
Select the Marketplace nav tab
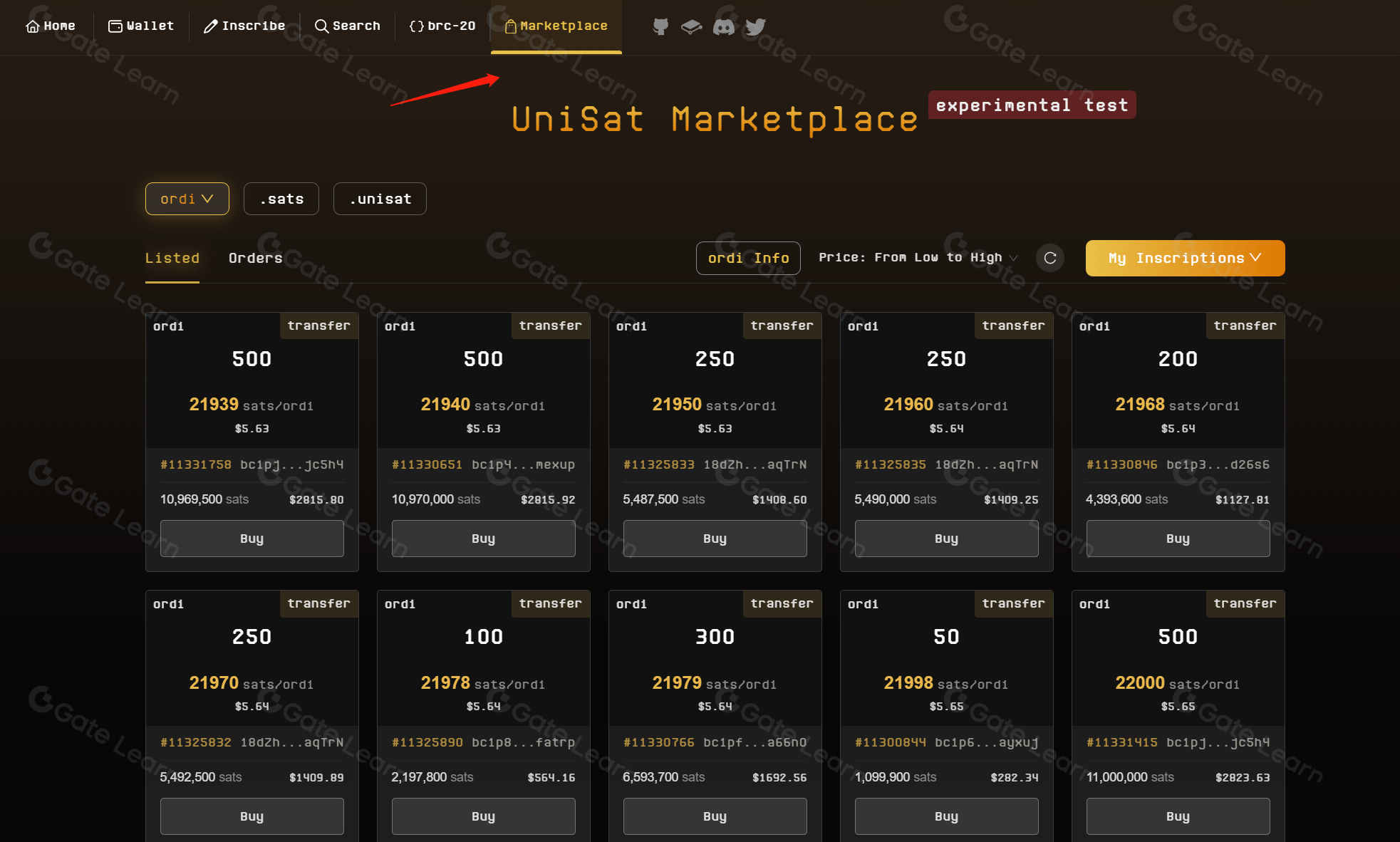pyautogui.click(x=556, y=26)
